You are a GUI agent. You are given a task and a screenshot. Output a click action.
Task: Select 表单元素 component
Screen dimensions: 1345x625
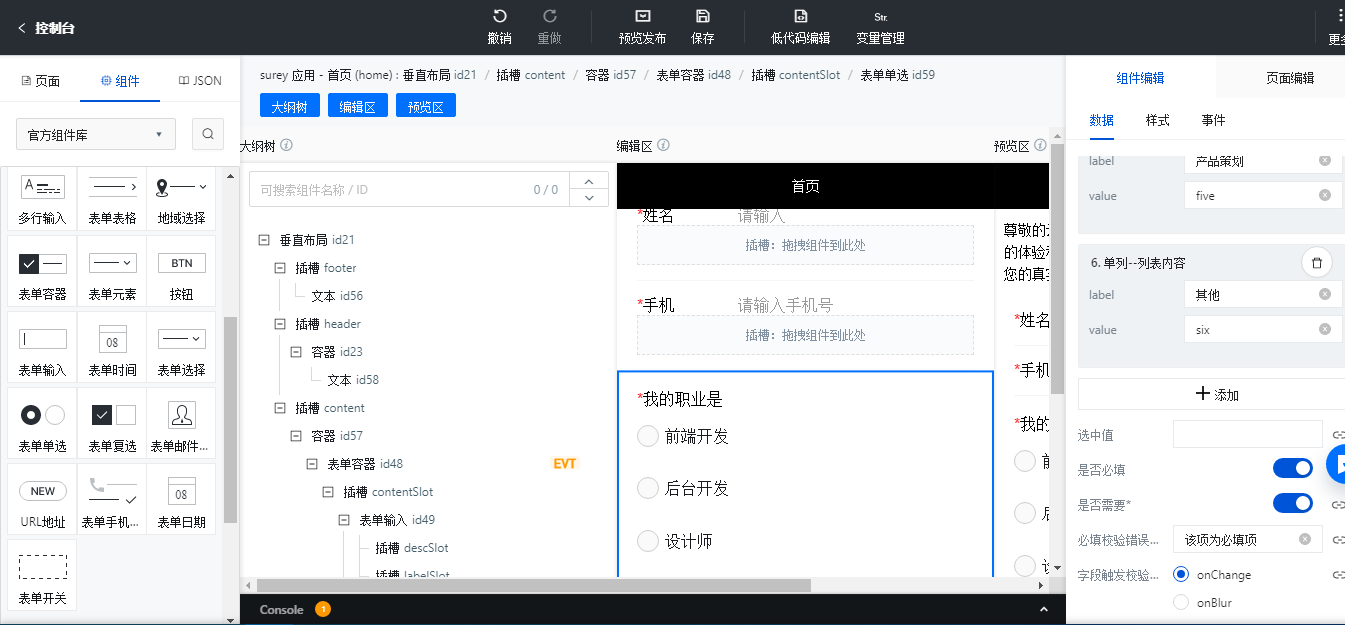[x=112, y=273]
